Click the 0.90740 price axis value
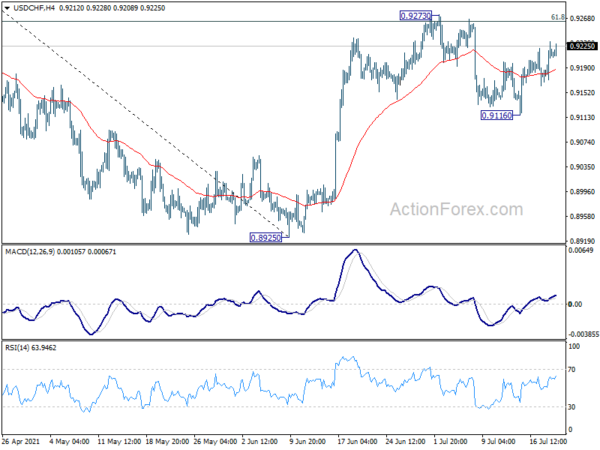 pyautogui.click(x=582, y=142)
